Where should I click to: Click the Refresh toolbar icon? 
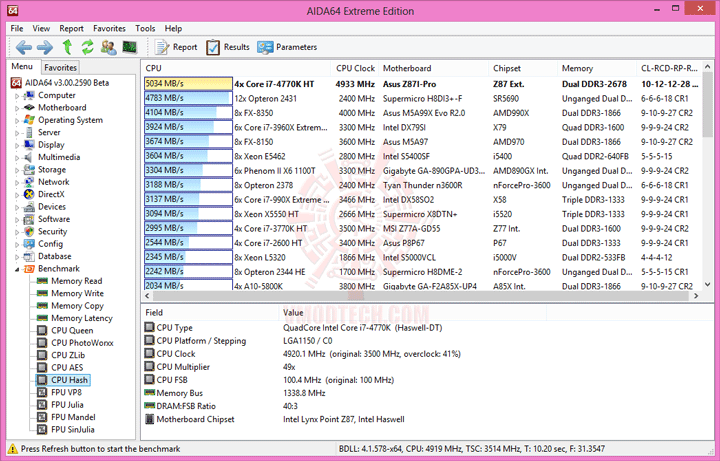87,47
